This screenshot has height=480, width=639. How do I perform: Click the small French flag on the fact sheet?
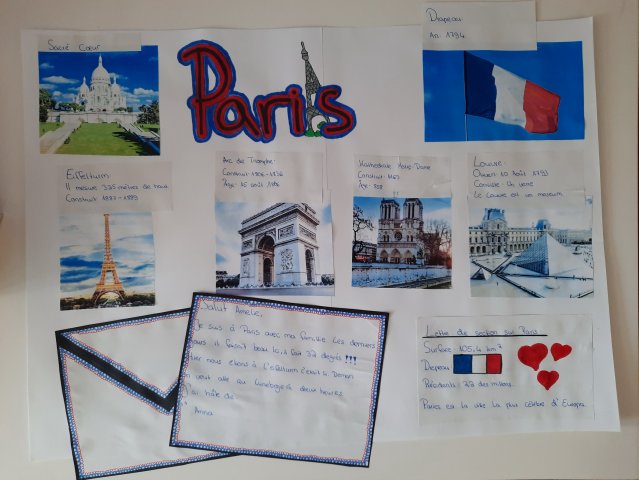[476, 364]
